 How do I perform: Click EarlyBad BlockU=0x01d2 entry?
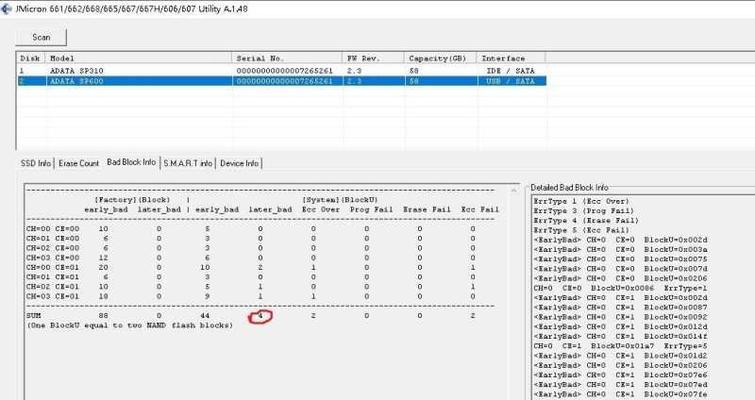(620, 355)
